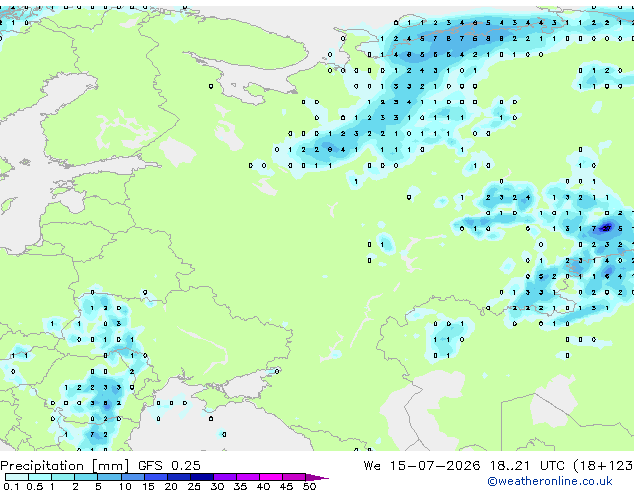
Task: Click the legend label "35"
Action: [x=240, y=486]
